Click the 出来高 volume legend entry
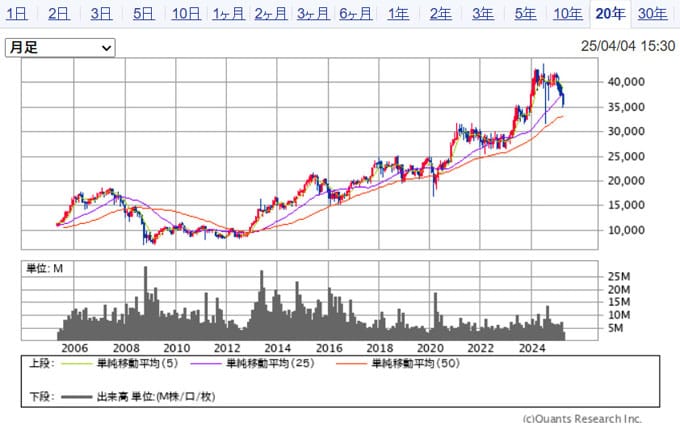The height and width of the screenshot is (430, 680). (x=140, y=397)
